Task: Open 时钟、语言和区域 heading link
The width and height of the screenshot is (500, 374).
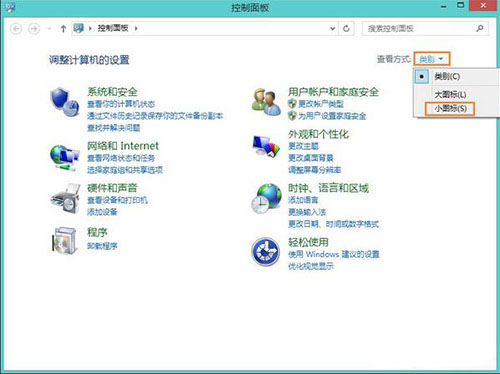Action: (x=329, y=188)
